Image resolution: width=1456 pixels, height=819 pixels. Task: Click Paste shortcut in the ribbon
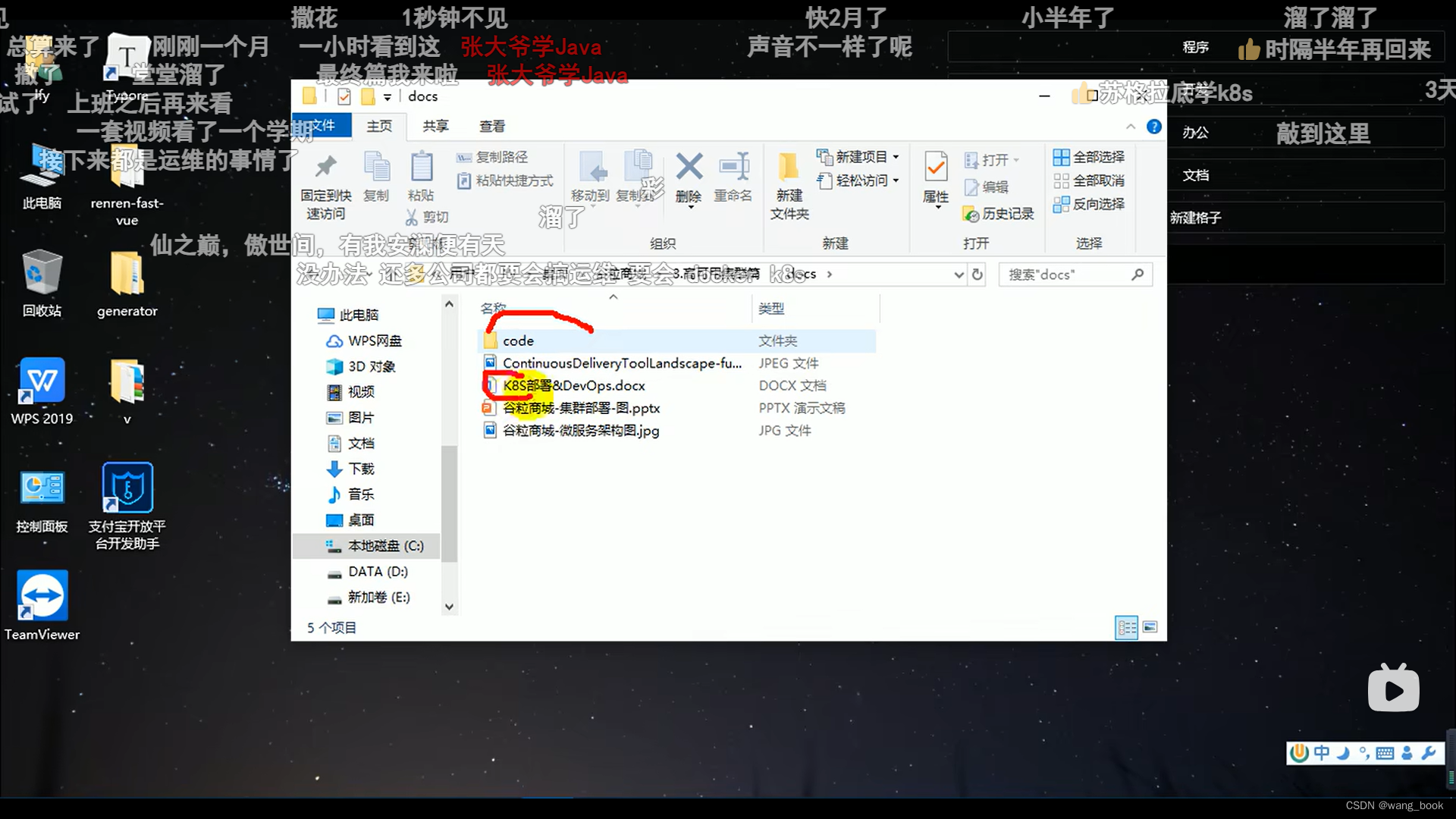pos(505,180)
